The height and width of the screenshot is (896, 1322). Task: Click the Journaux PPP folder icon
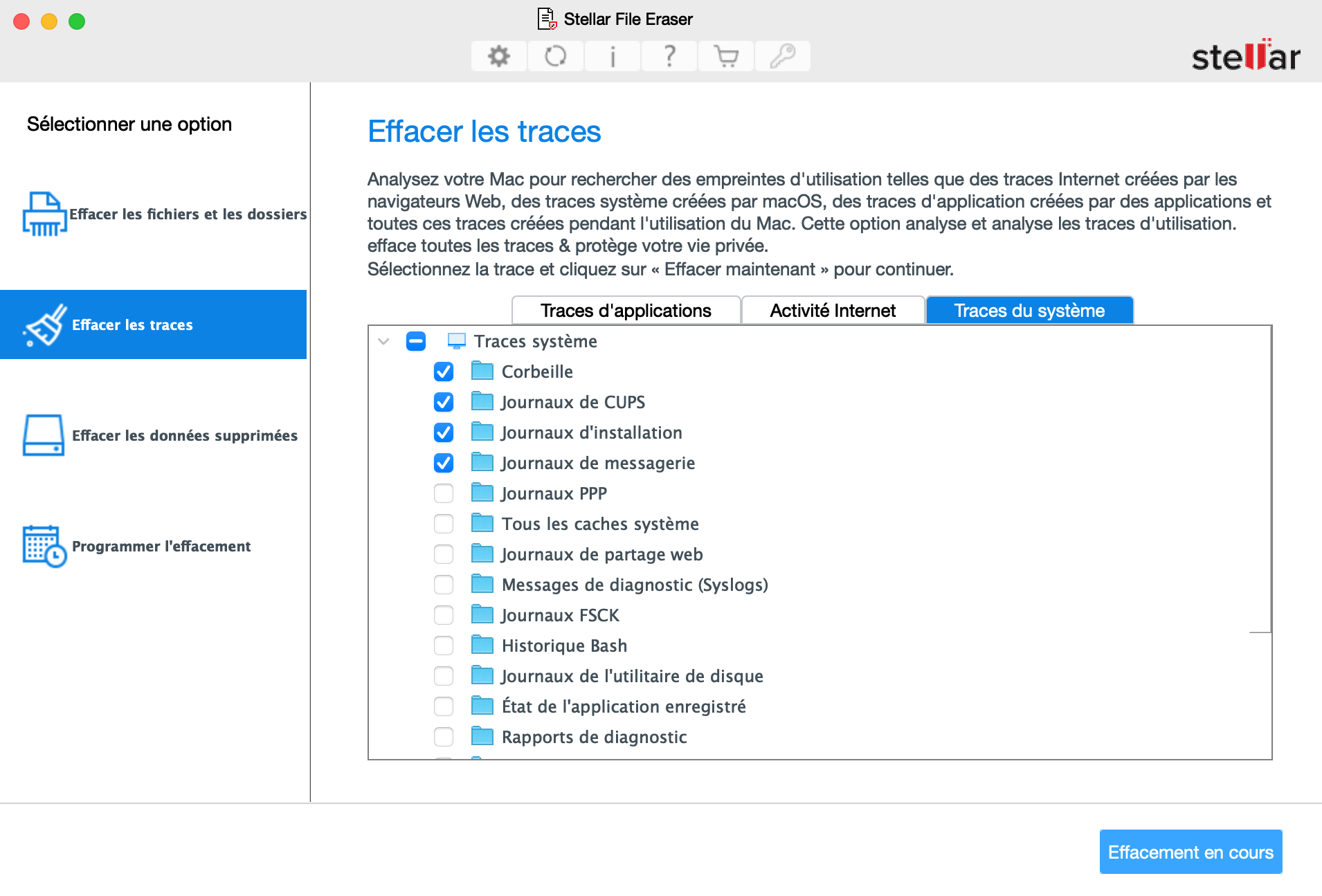tap(482, 493)
